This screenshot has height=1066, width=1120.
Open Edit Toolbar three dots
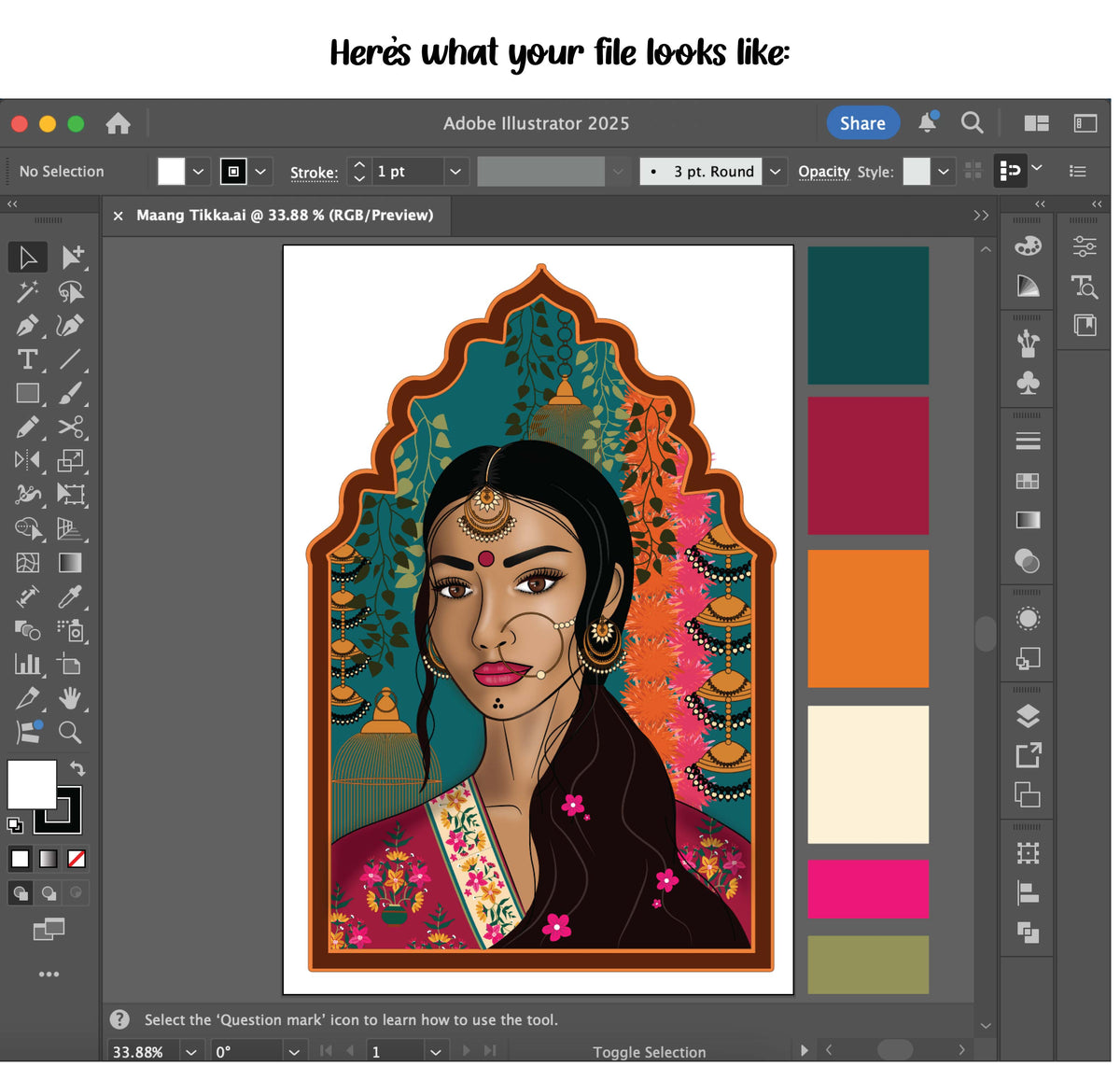tap(49, 974)
